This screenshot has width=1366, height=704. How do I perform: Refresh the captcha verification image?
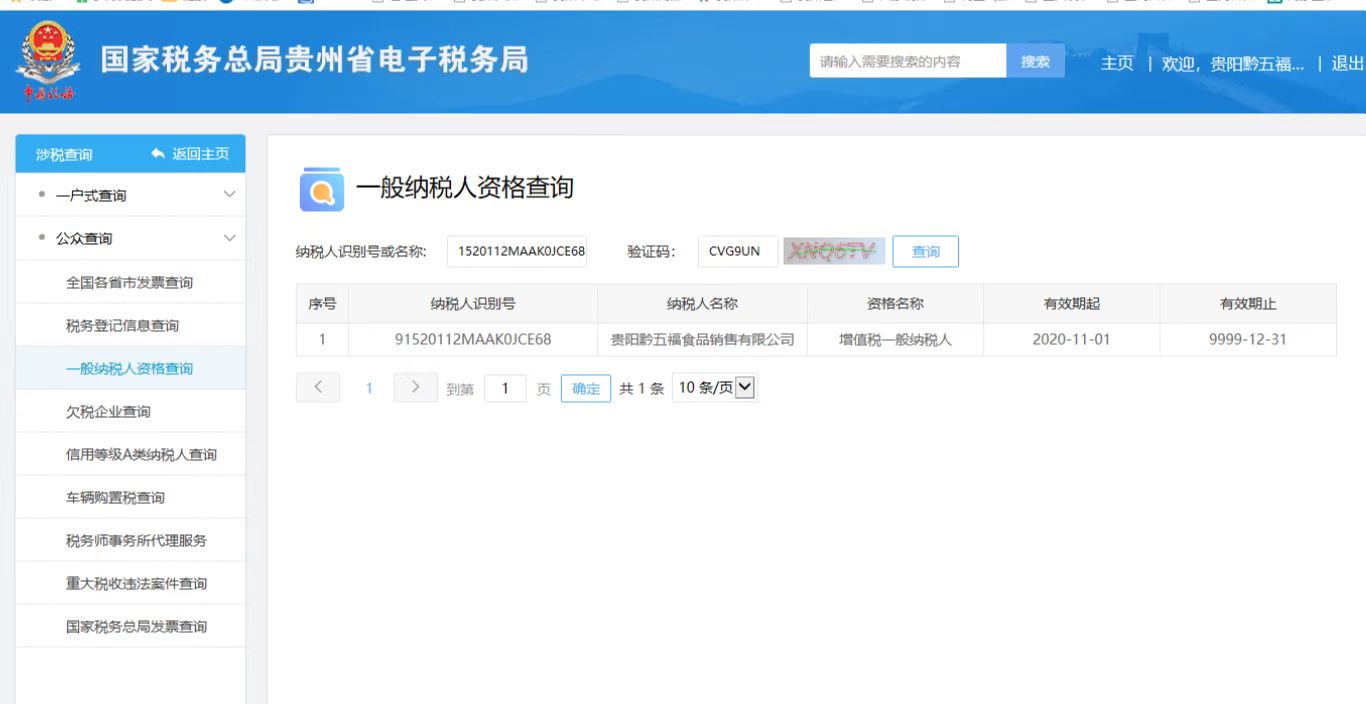pyautogui.click(x=834, y=252)
